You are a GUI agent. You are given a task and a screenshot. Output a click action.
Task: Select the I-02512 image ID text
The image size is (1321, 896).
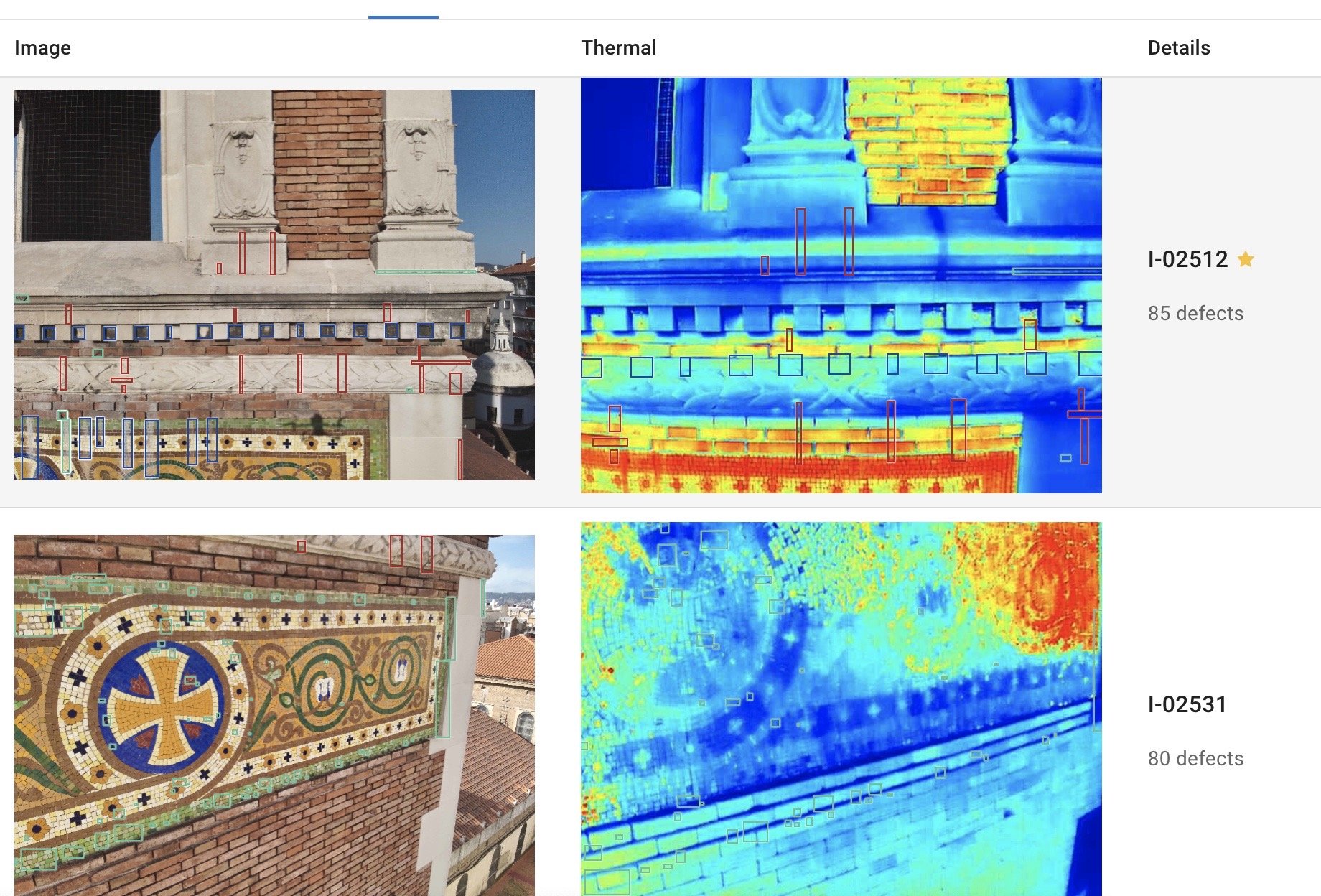1187,259
